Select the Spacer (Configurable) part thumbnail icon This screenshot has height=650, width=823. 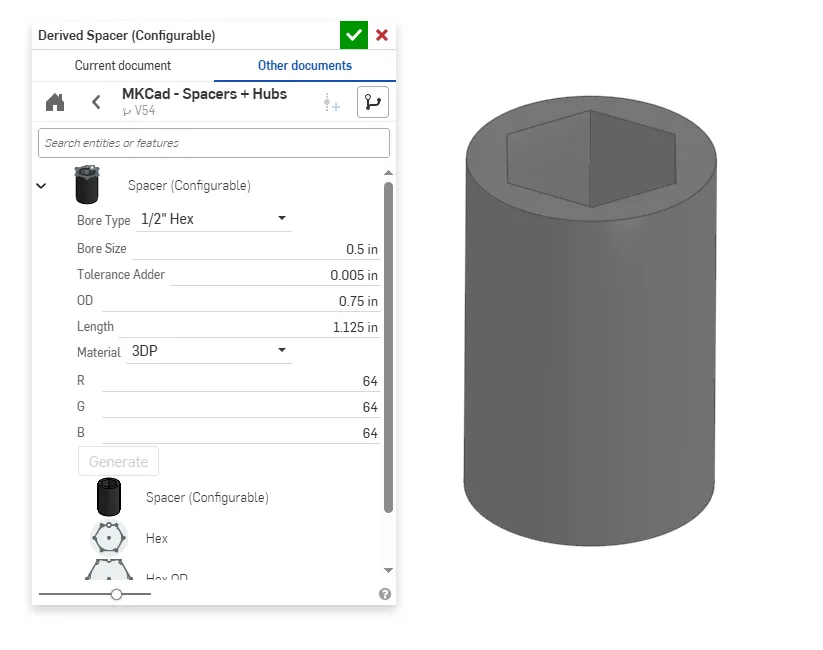(108, 496)
